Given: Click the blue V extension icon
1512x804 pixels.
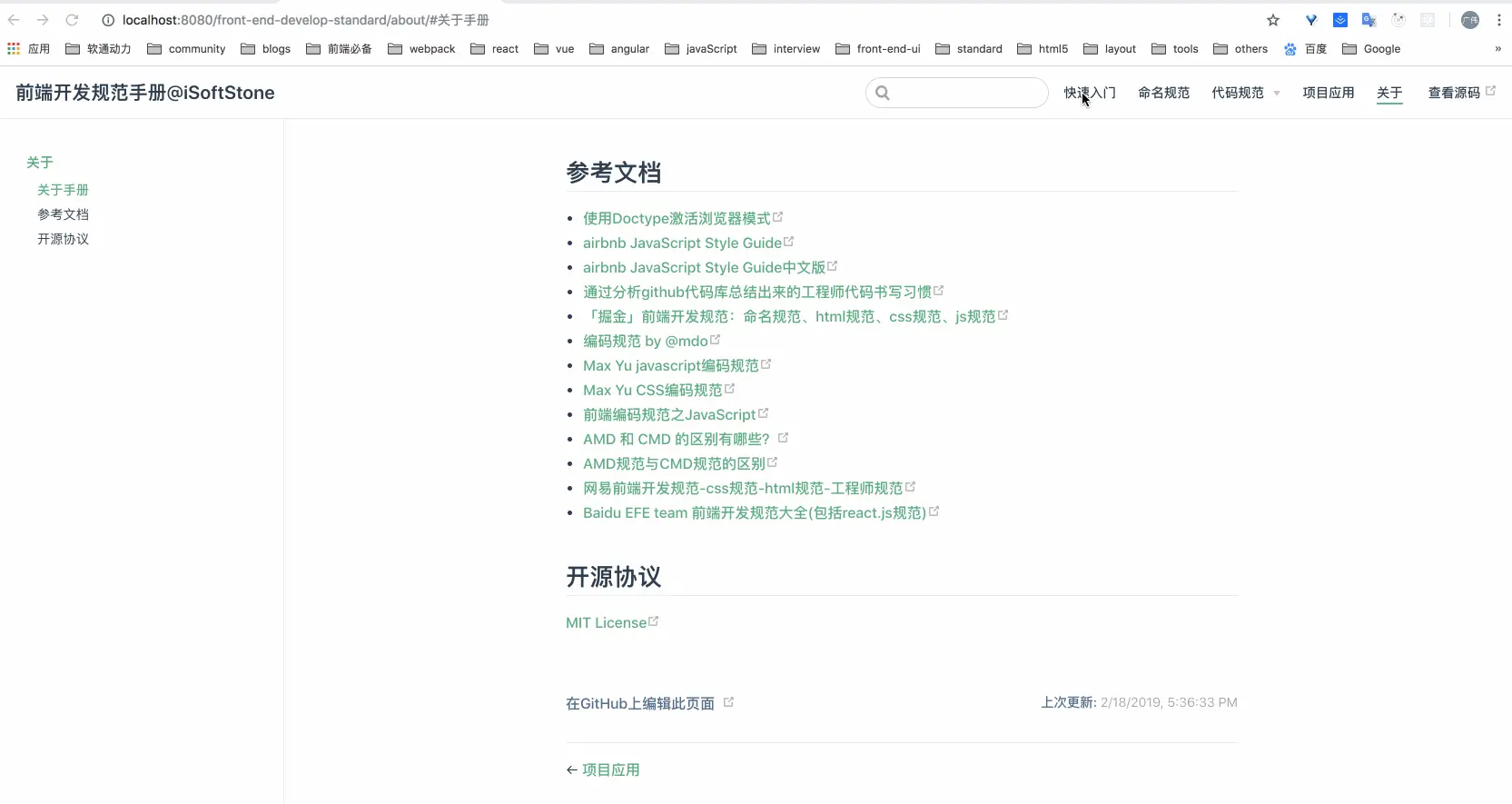Looking at the screenshot, I should pos(1311,20).
